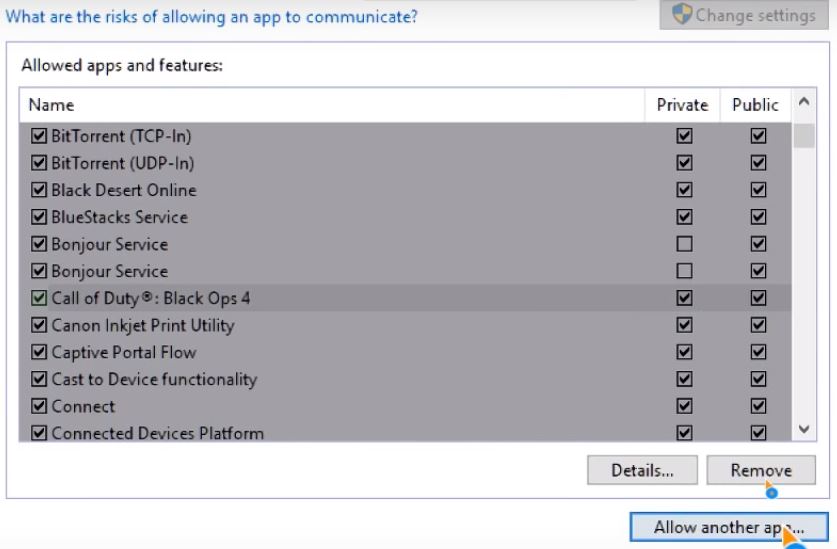837x549 pixels.
Task: Select the Black Desert Online row text
Action: 124,190
